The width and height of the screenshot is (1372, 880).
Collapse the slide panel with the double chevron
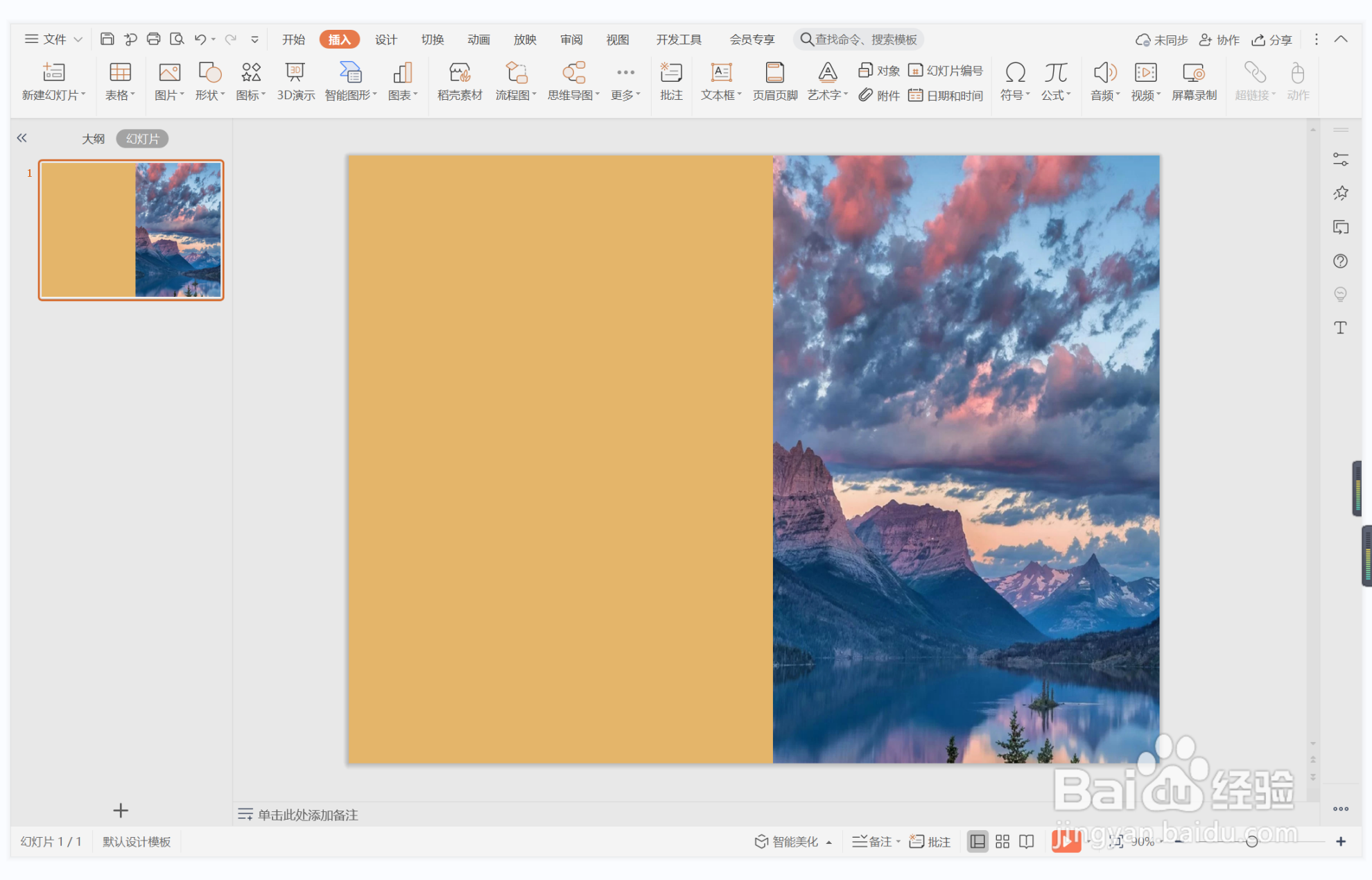pos(22,138)
